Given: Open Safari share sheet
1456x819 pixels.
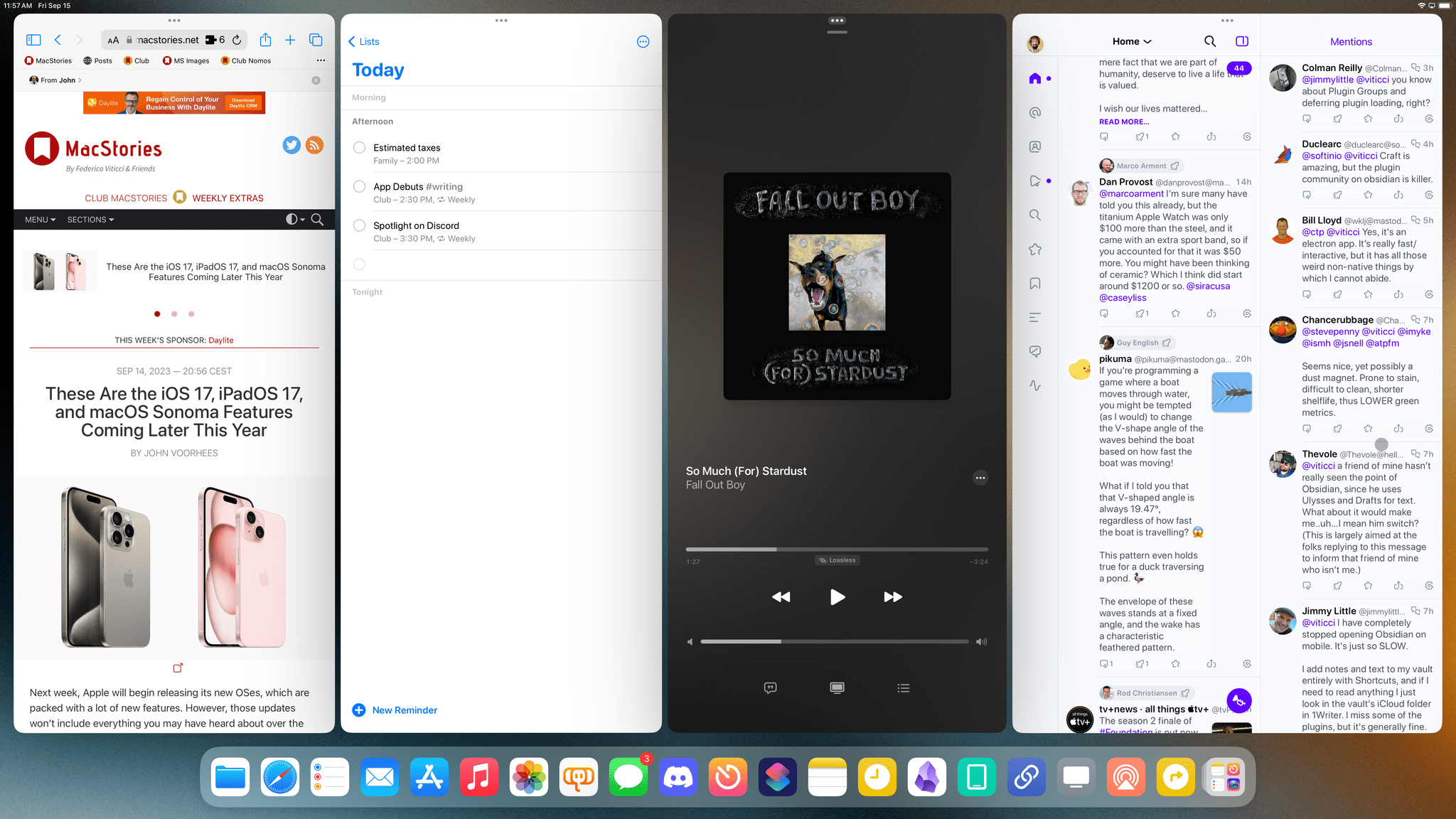Looking at the screenshot, I should (x=265, y=40).
